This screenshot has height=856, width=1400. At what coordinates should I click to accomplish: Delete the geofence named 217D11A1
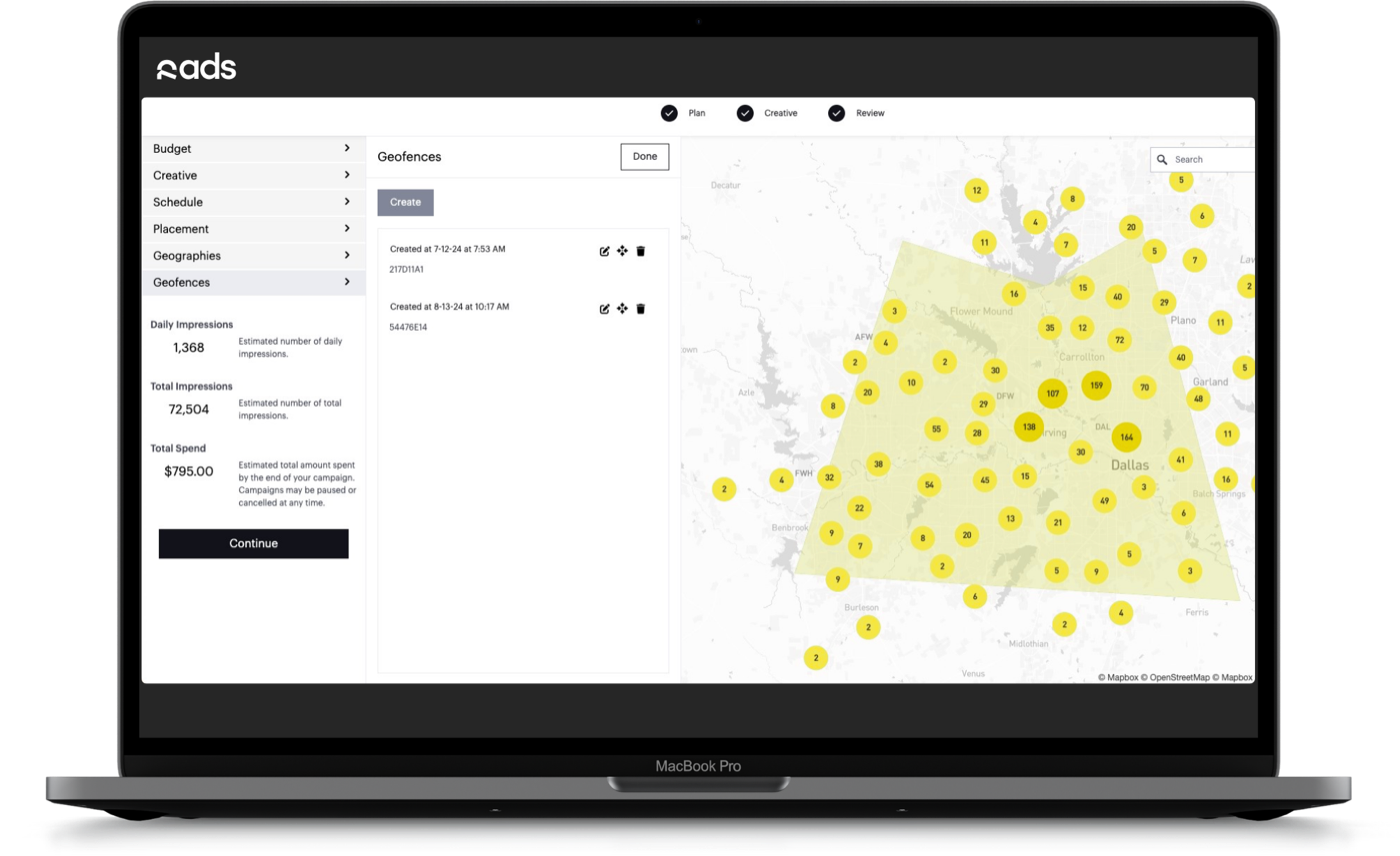639,251
